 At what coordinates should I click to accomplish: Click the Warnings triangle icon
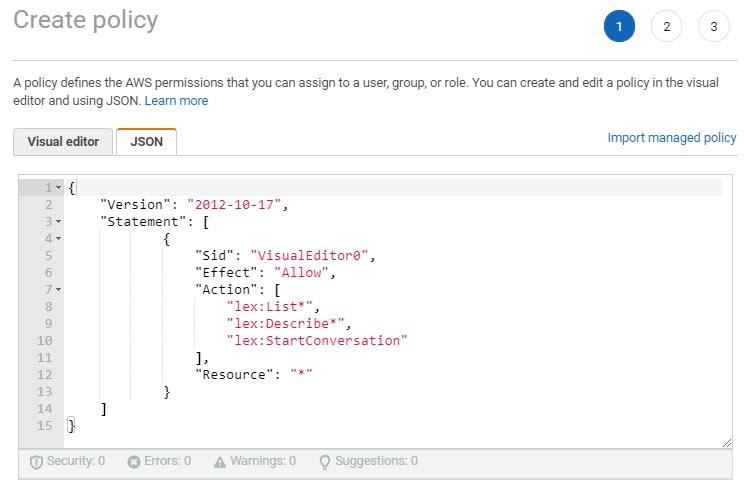(220, 462)
